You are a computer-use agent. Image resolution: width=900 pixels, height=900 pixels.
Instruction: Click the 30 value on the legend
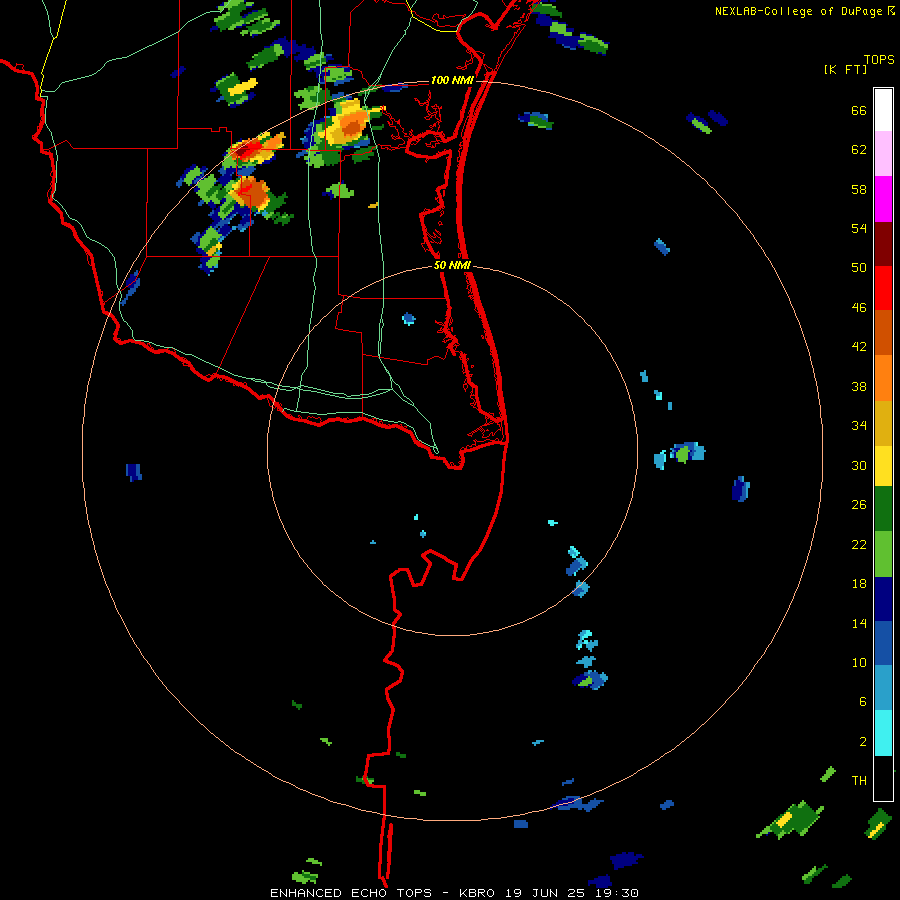pos(859,465)
